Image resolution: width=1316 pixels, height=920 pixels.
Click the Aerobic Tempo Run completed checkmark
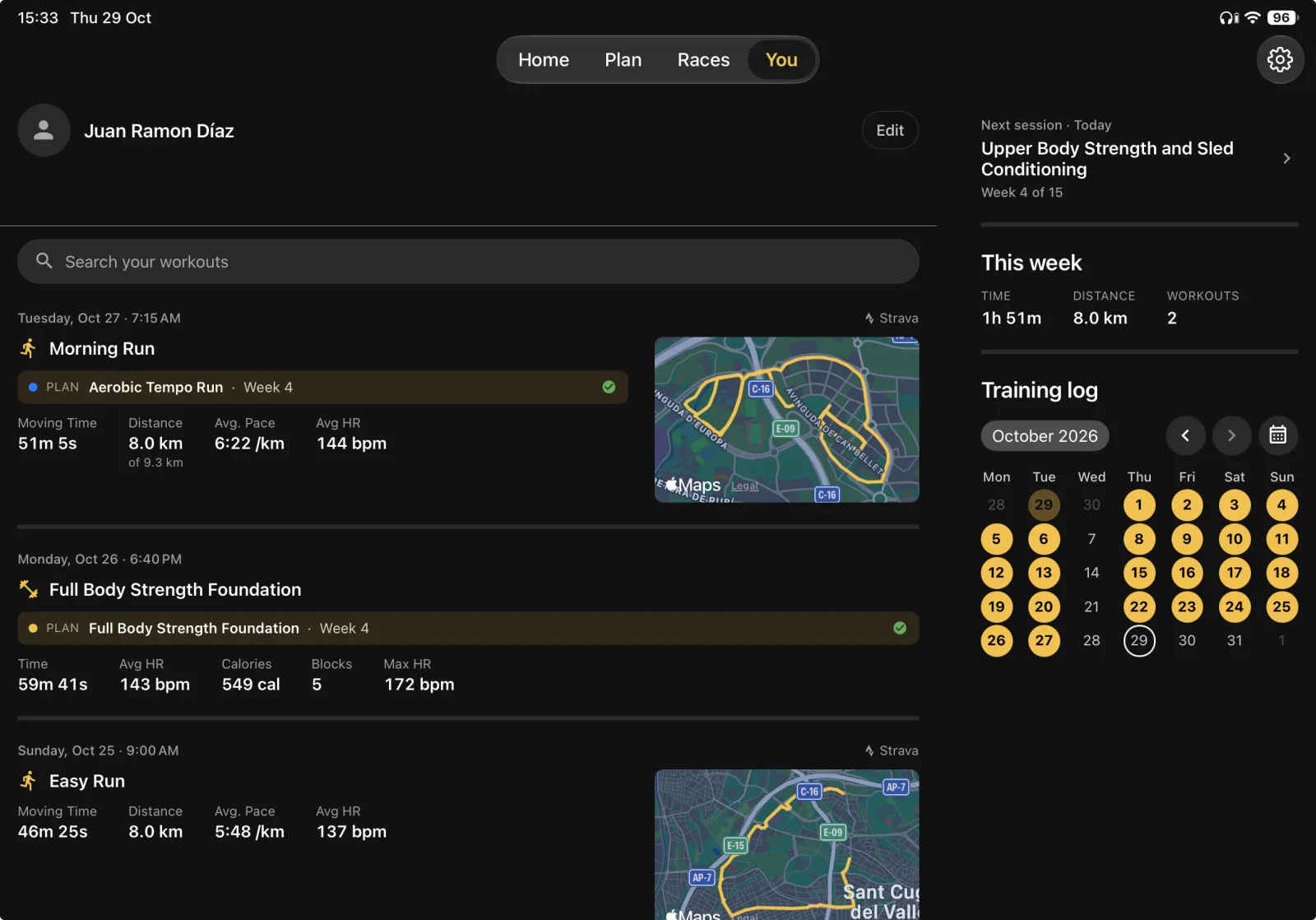(x=609, y=387)
